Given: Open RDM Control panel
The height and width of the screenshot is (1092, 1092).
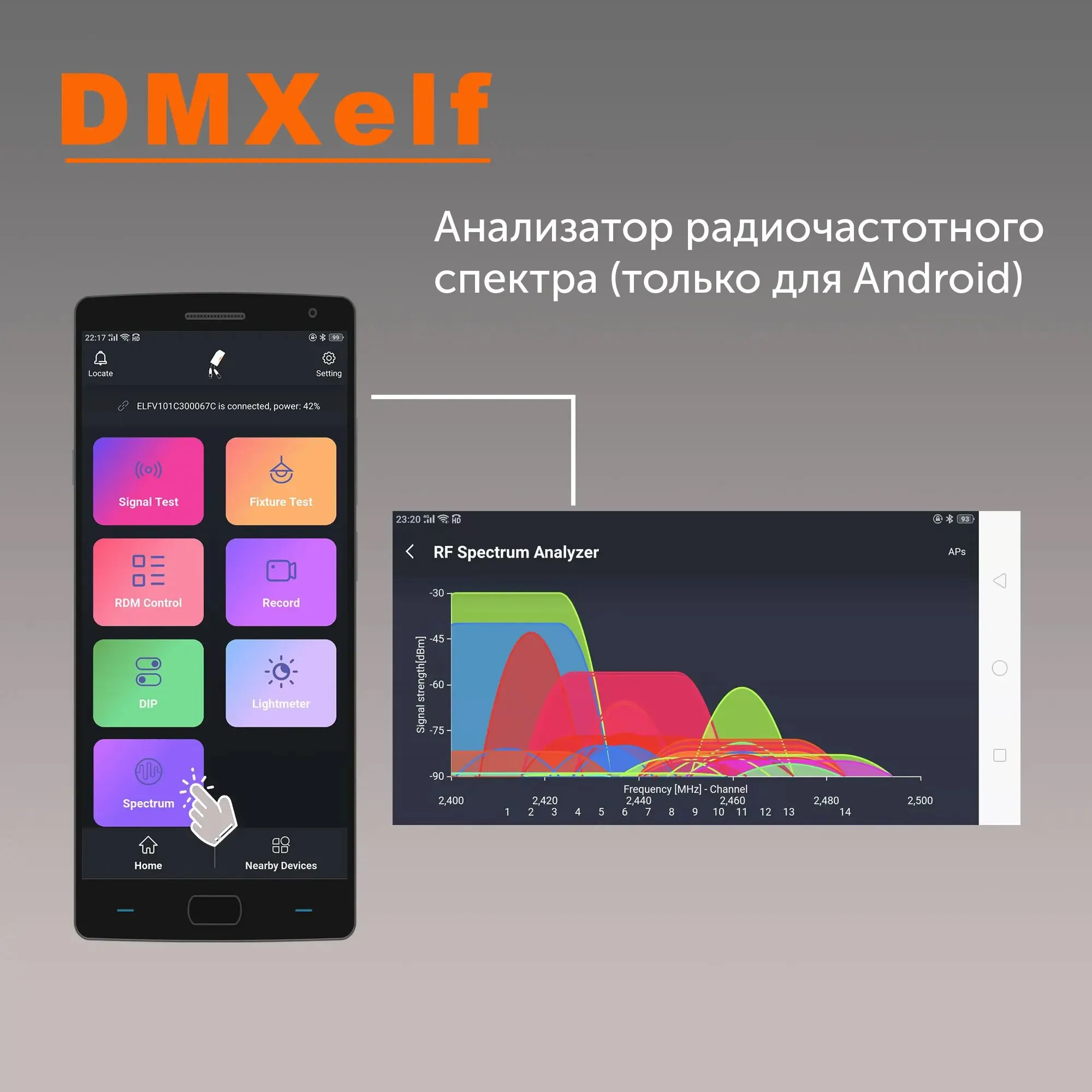Looking at the screenshot, I should (149, 580).
